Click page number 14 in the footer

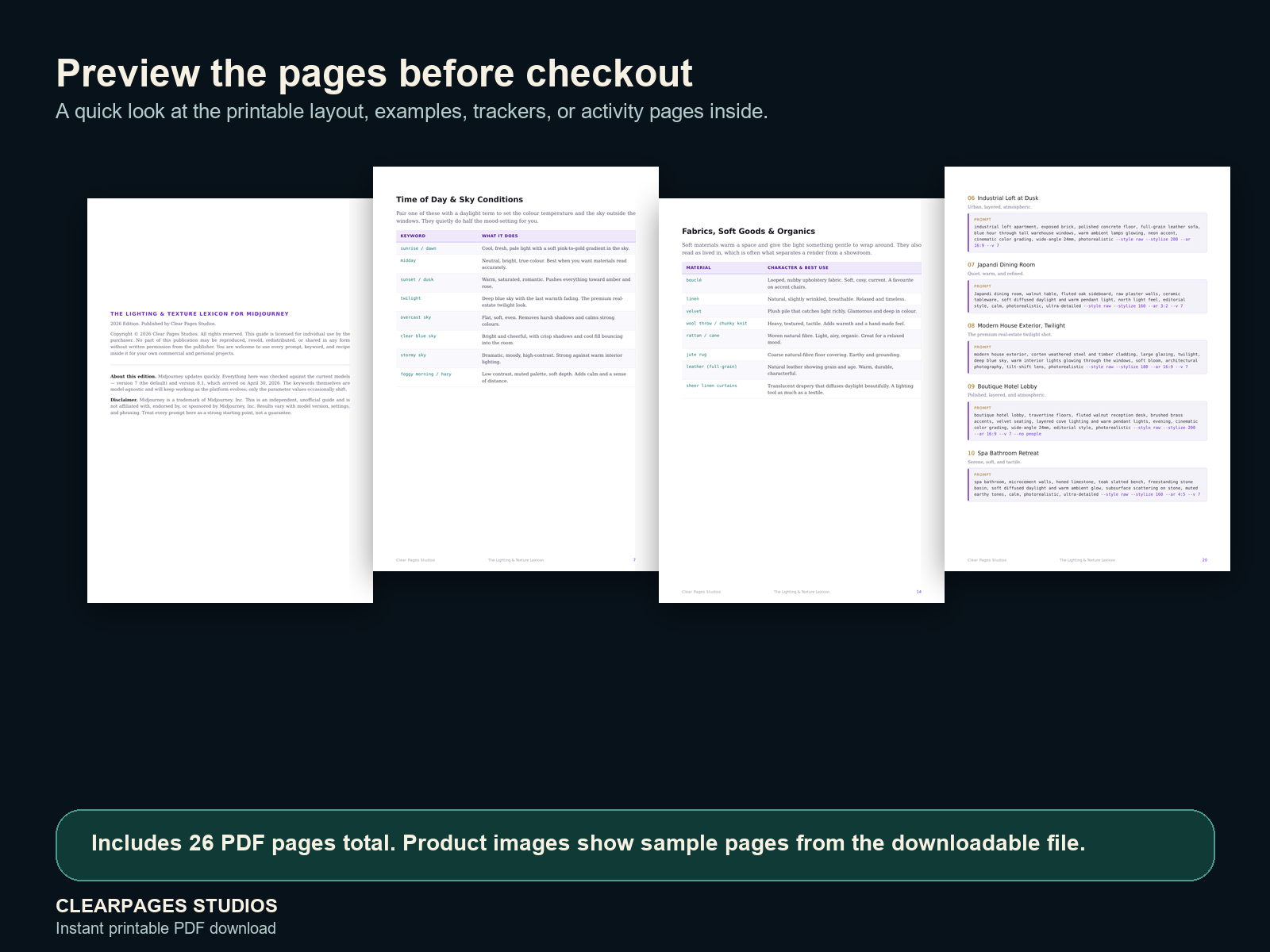tap(919, 592)
